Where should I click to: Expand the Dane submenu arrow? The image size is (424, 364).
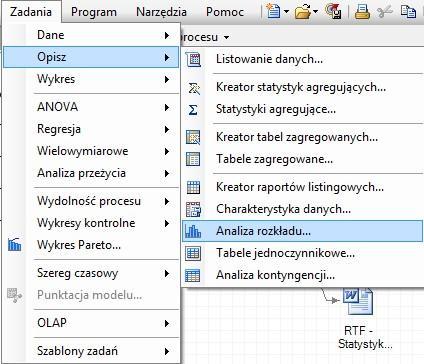pyautogui.click(x=167, y=35)
